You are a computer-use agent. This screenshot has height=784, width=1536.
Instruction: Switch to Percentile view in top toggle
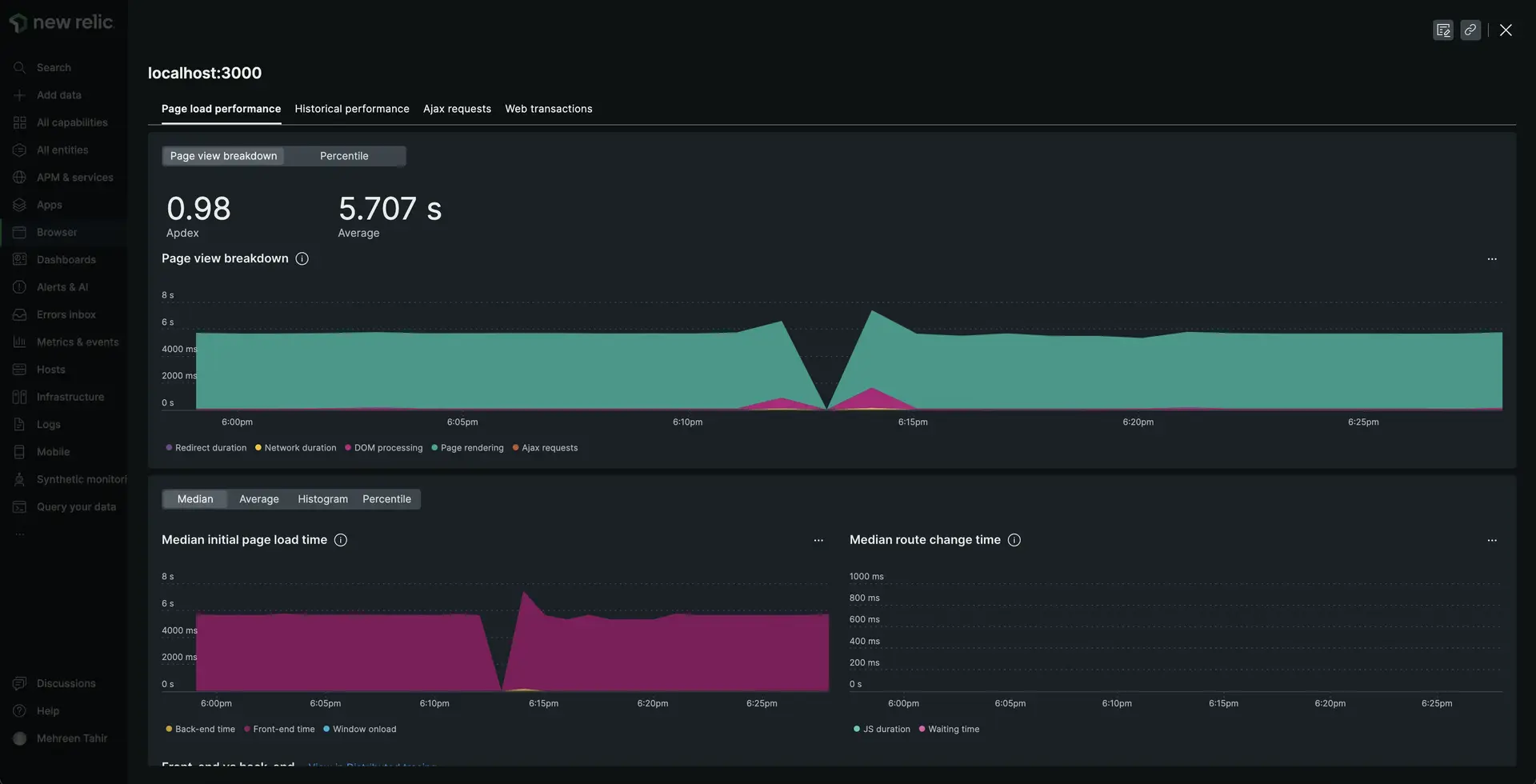tap(344, 156)
